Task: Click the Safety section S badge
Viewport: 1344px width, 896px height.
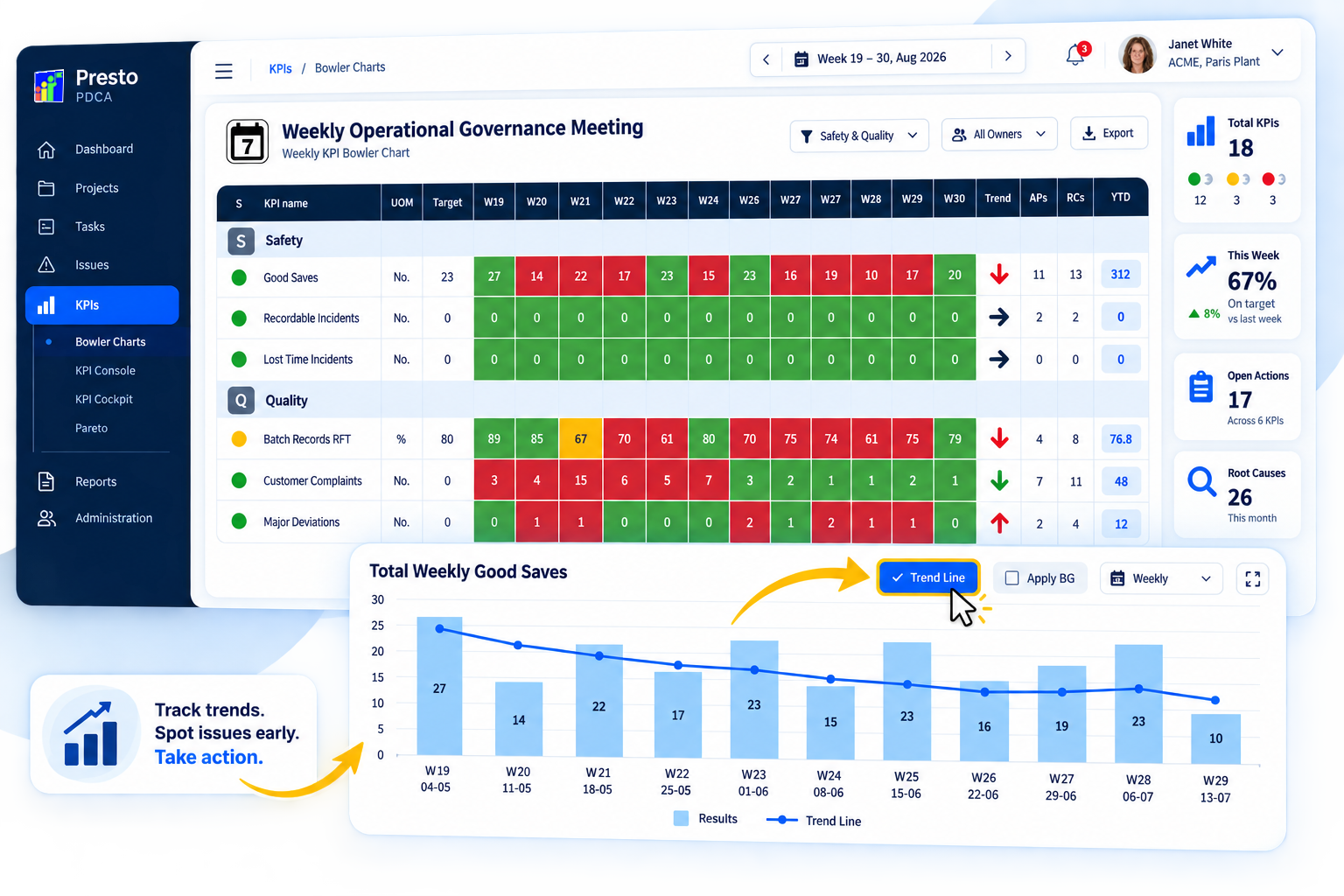Action: tap(241, 241)
